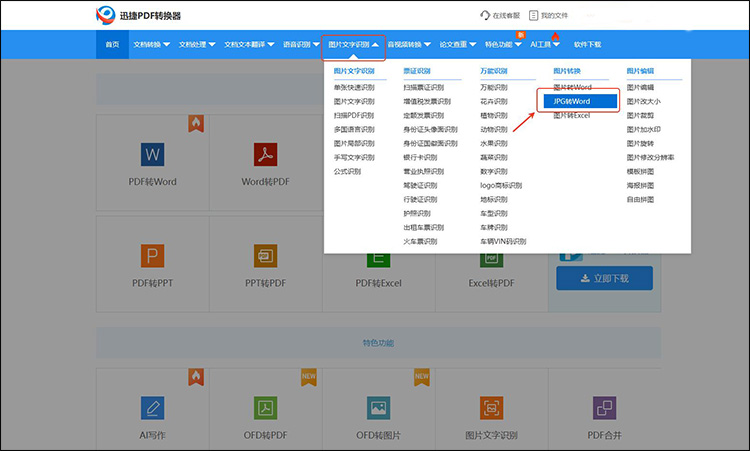The height and width of the screenshot is (451, 750).
Task: Choose 图片转Excel in the menu
Action: coord(572,115)
